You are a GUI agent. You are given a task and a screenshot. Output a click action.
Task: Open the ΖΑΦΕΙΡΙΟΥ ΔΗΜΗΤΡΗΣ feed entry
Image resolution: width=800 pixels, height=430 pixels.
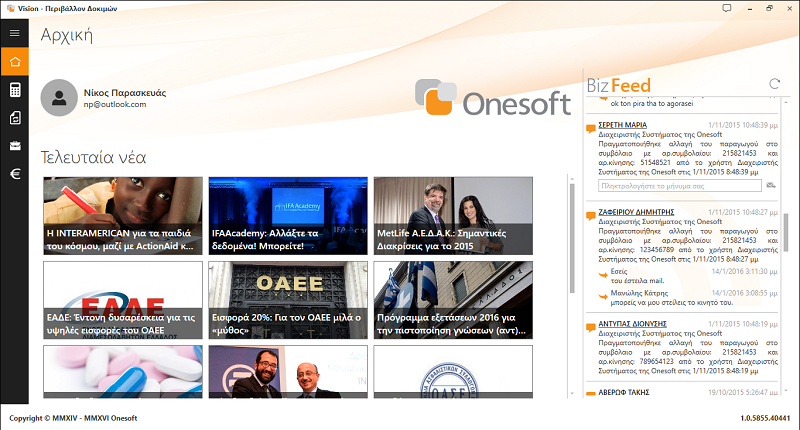click(636, 212)
